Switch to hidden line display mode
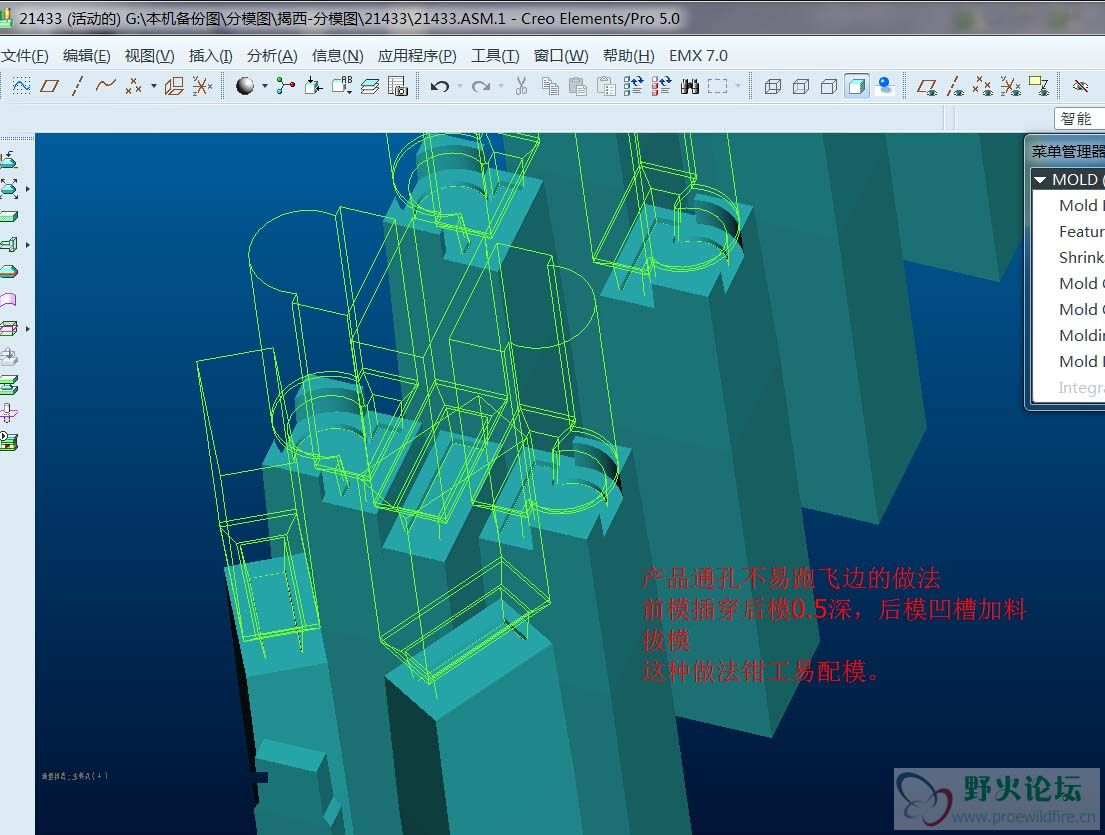 click(801, 86)
